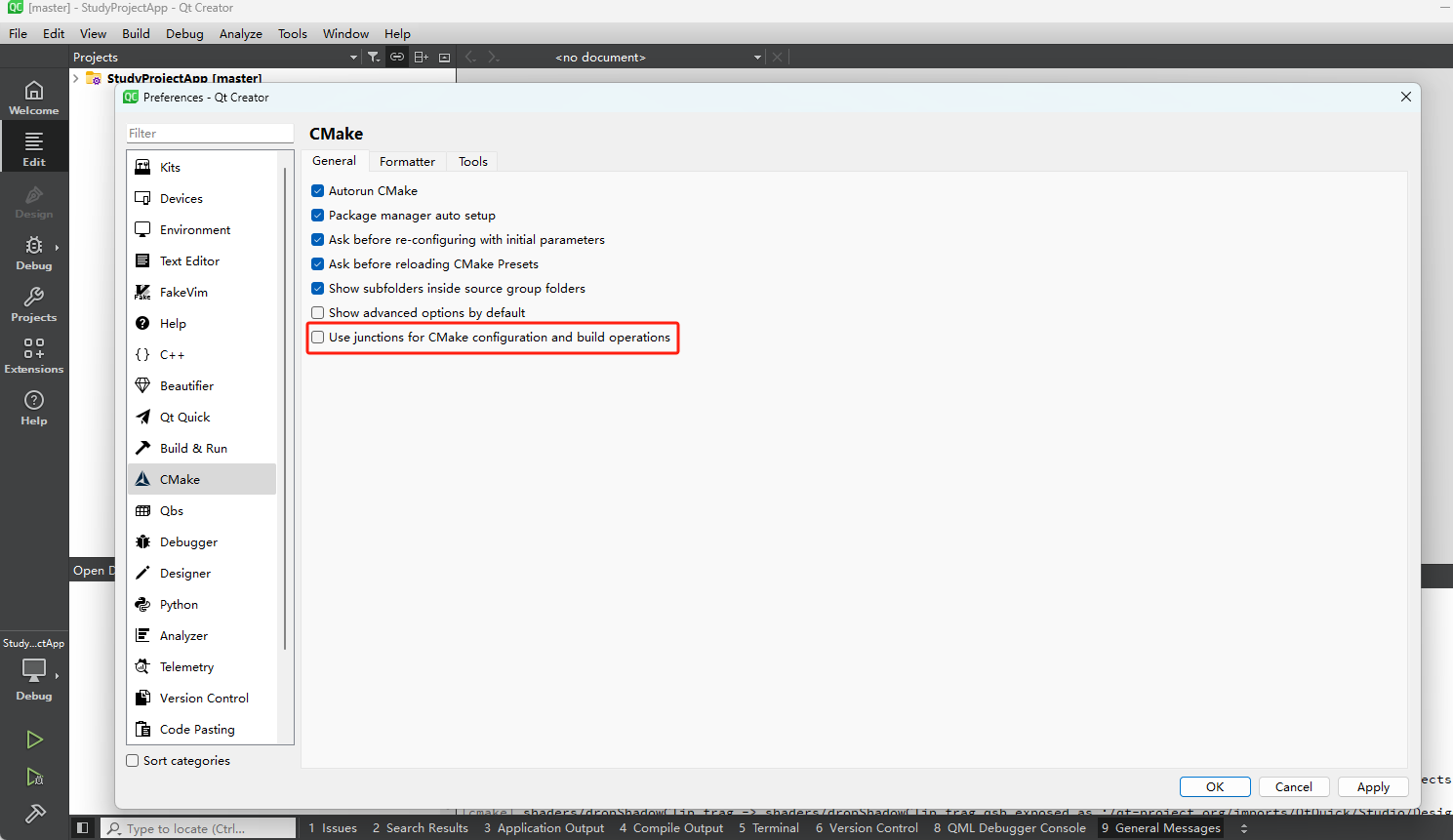The height and width of the screenshot is (840, 1453).
Task: Open the Build menu
Action: point(136,33)
